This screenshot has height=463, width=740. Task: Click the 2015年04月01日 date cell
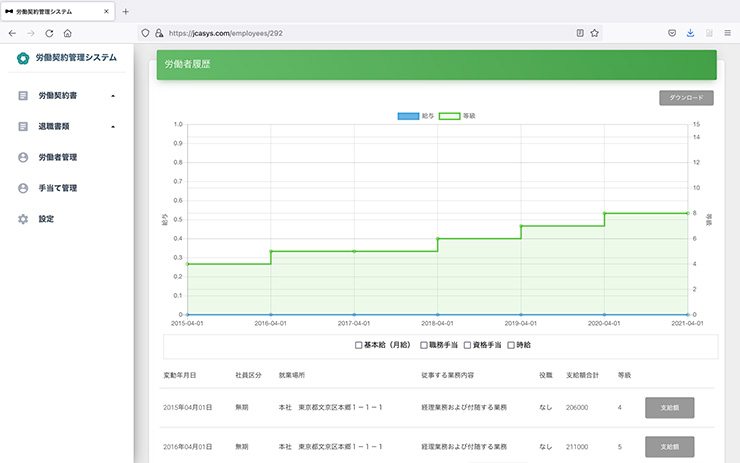coord(187,408)
